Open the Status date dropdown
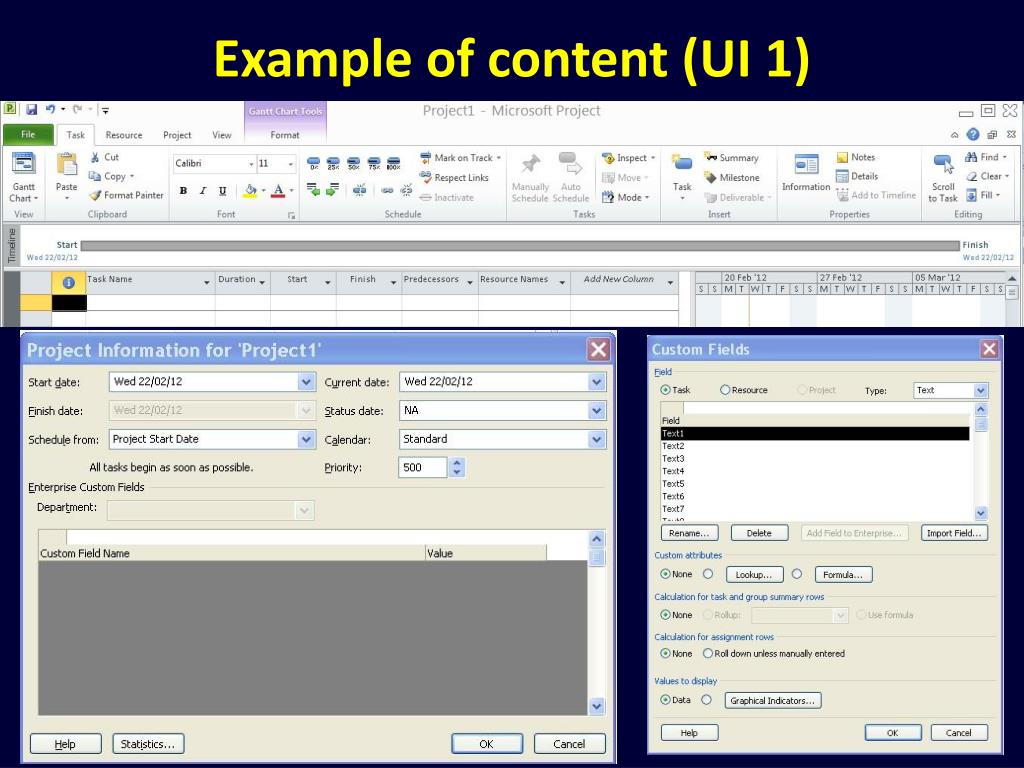This screenshot has height=768, width=1024. click(x=596, y=411)
